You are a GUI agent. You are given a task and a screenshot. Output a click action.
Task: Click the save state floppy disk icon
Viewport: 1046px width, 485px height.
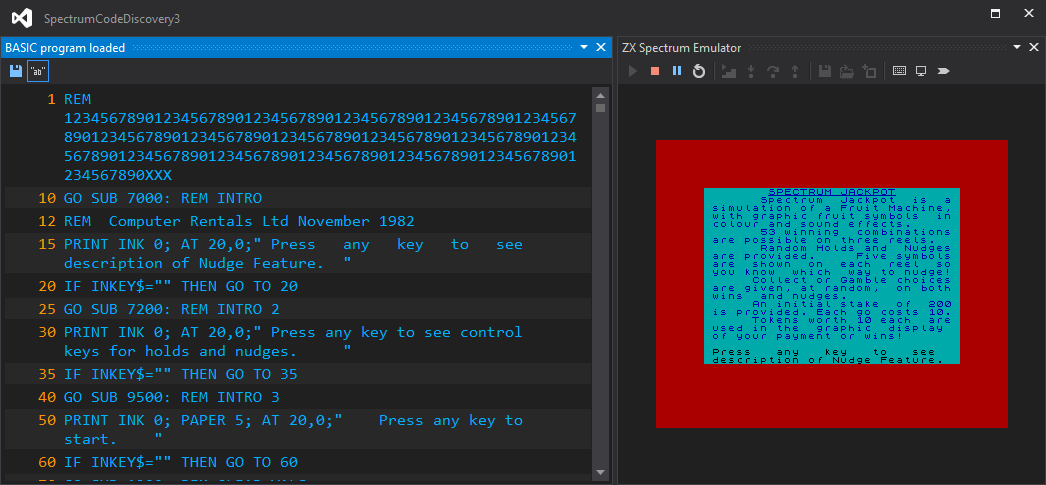tap(825, 71)
